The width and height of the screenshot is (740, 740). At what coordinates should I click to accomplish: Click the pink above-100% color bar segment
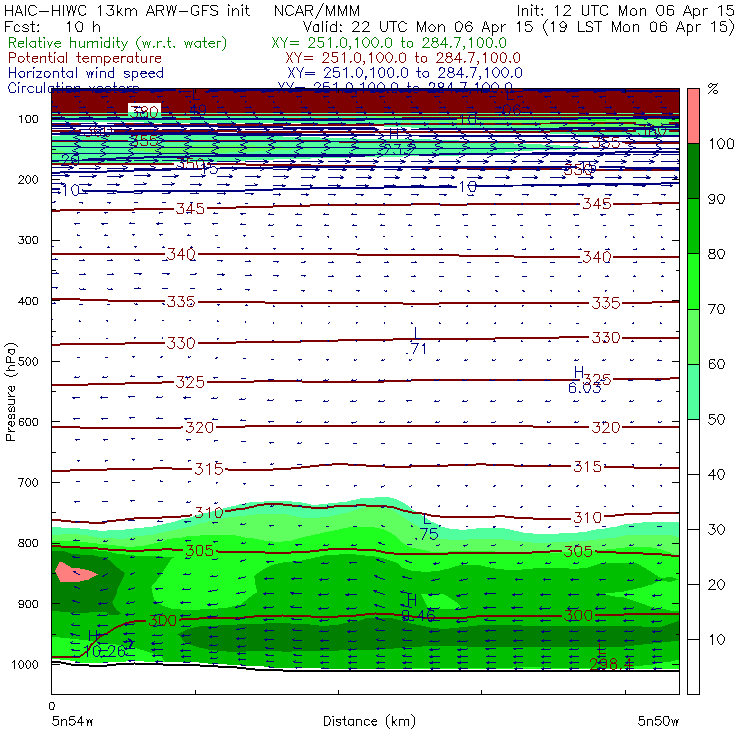693,116
